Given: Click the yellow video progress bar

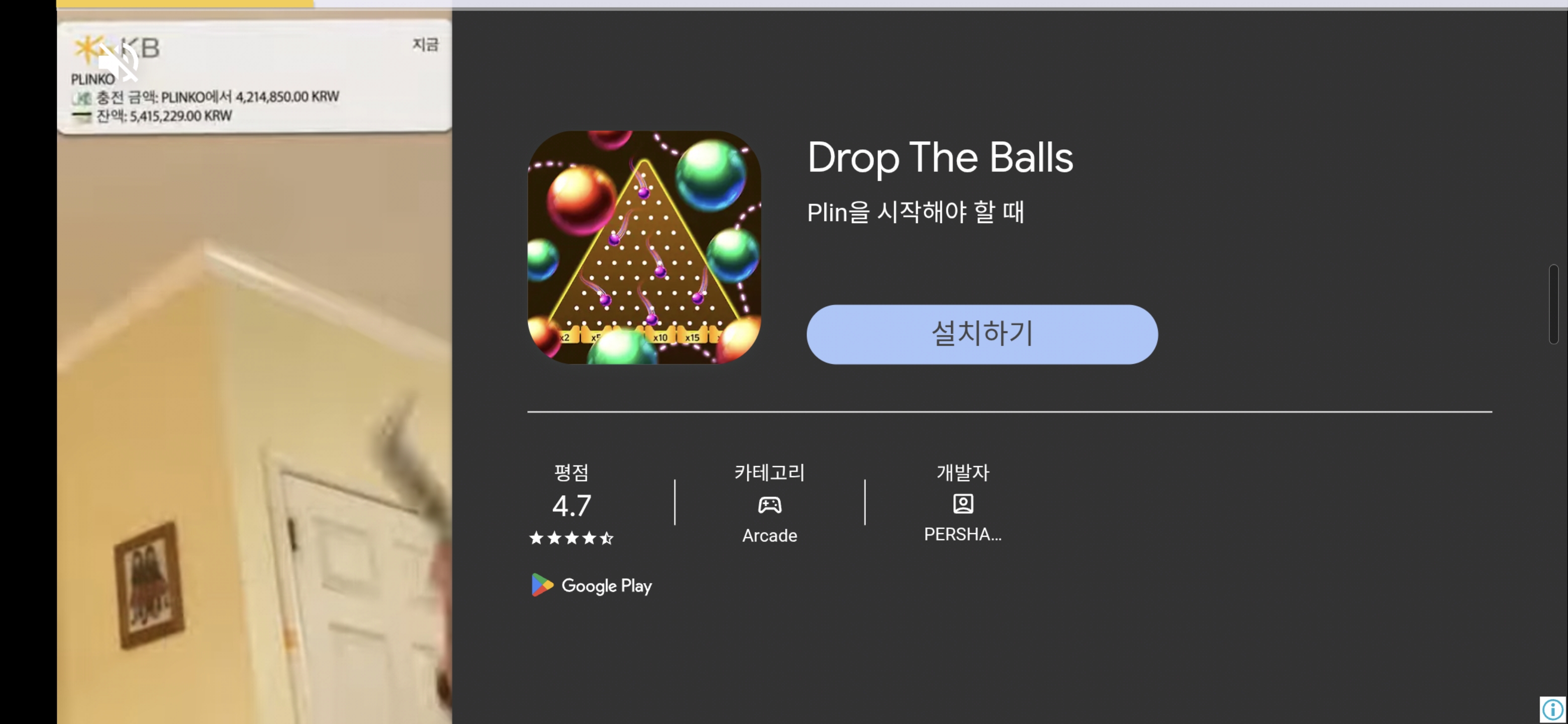Looking at the screenshot, I should [x=185, y=4].
